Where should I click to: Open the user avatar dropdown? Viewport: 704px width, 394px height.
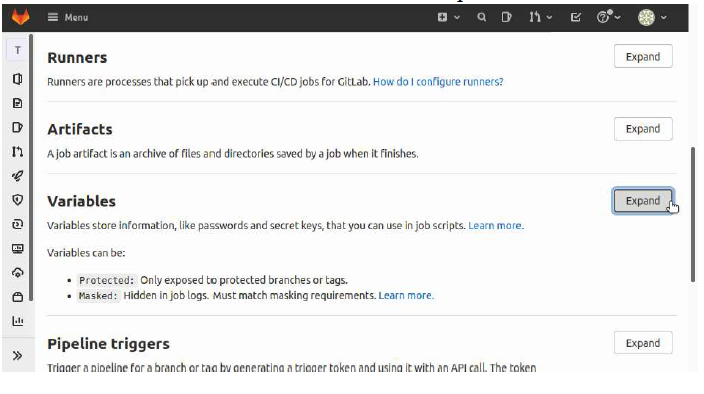point(652,18)
